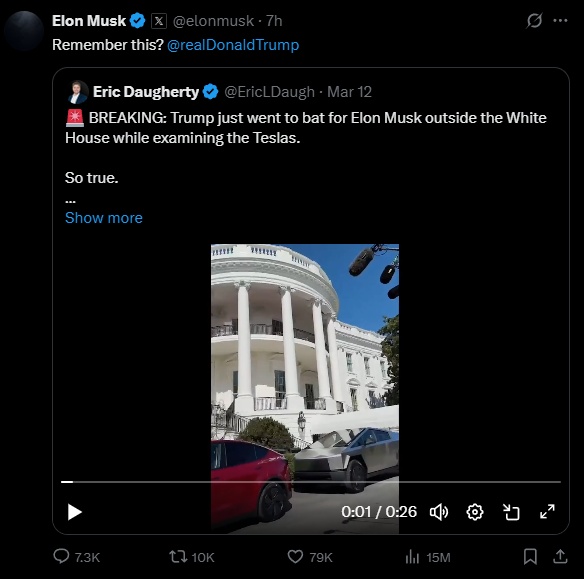Click the reply icon with 7.3K comments

(77, 557)
